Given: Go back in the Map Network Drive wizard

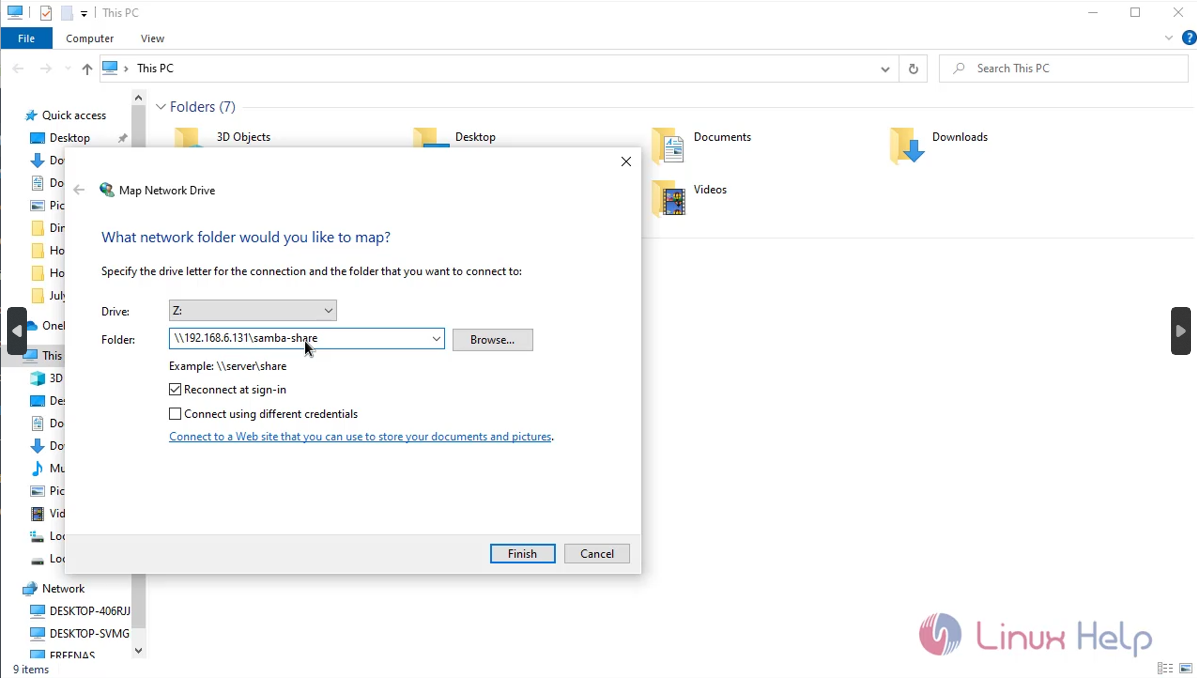Looking at the screenshot, I should pyautogui.click(x=79, y=190).
